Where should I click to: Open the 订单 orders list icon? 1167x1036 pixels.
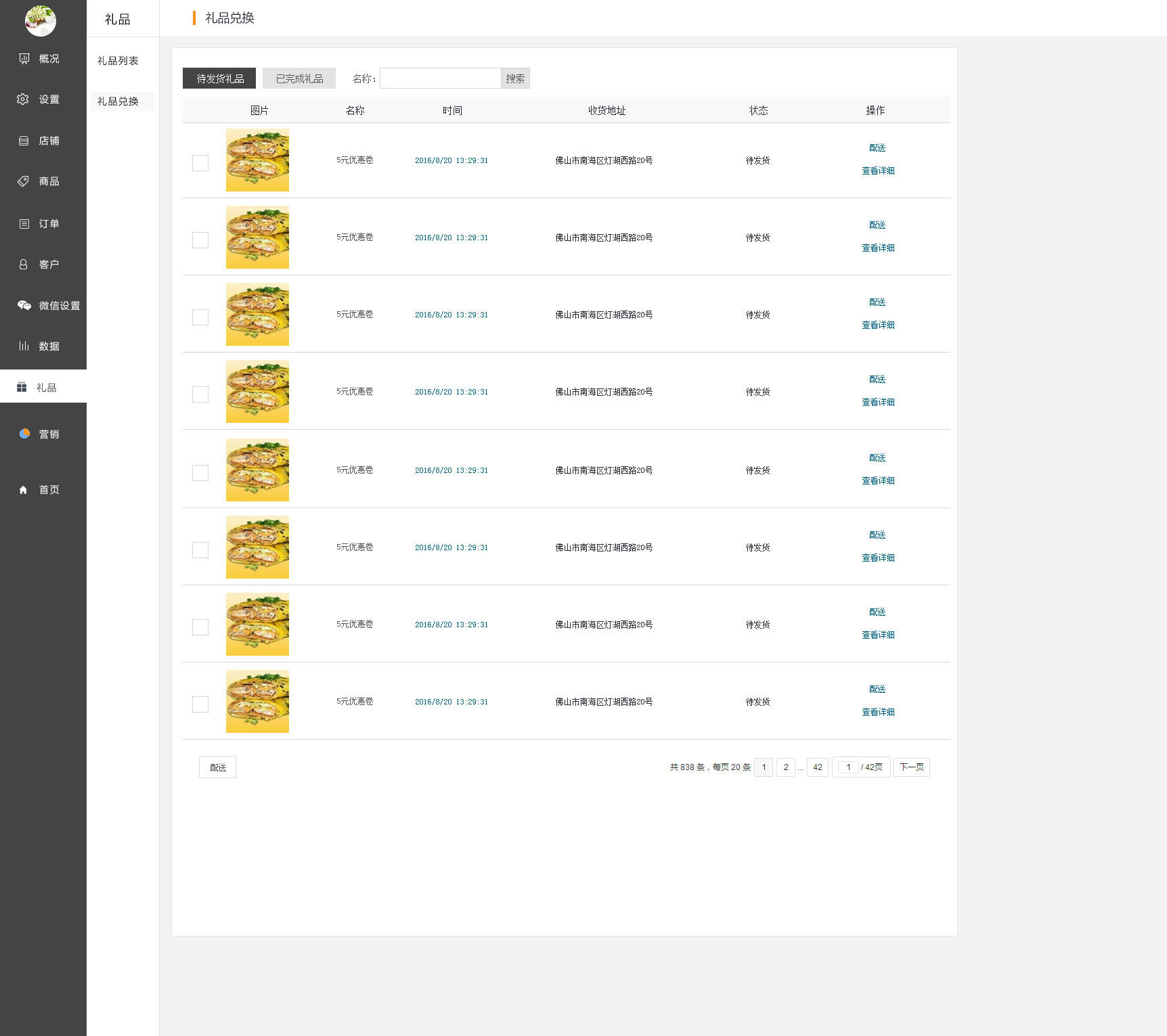24,224
